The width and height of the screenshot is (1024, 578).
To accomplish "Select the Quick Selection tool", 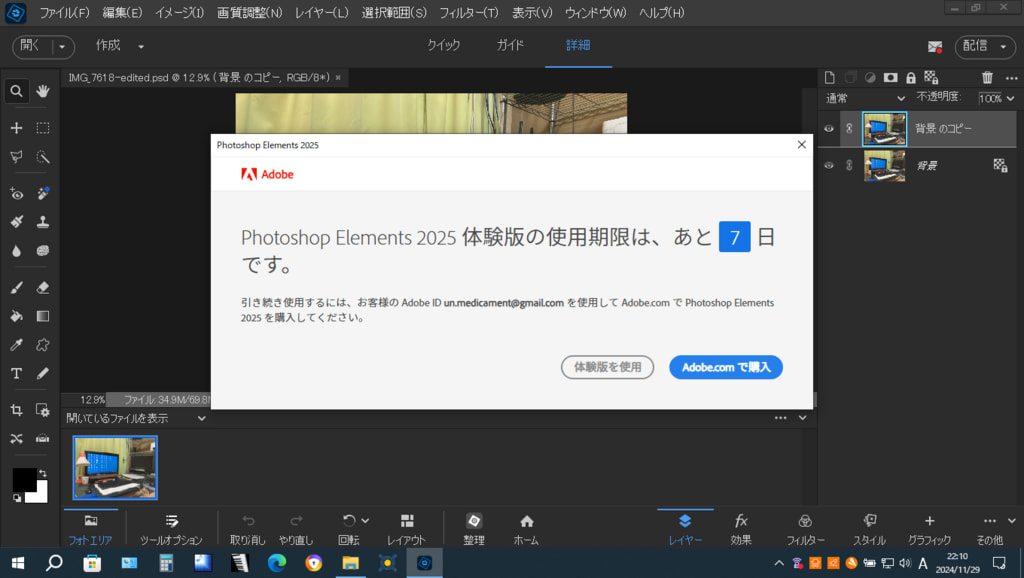I will (43, 157).
